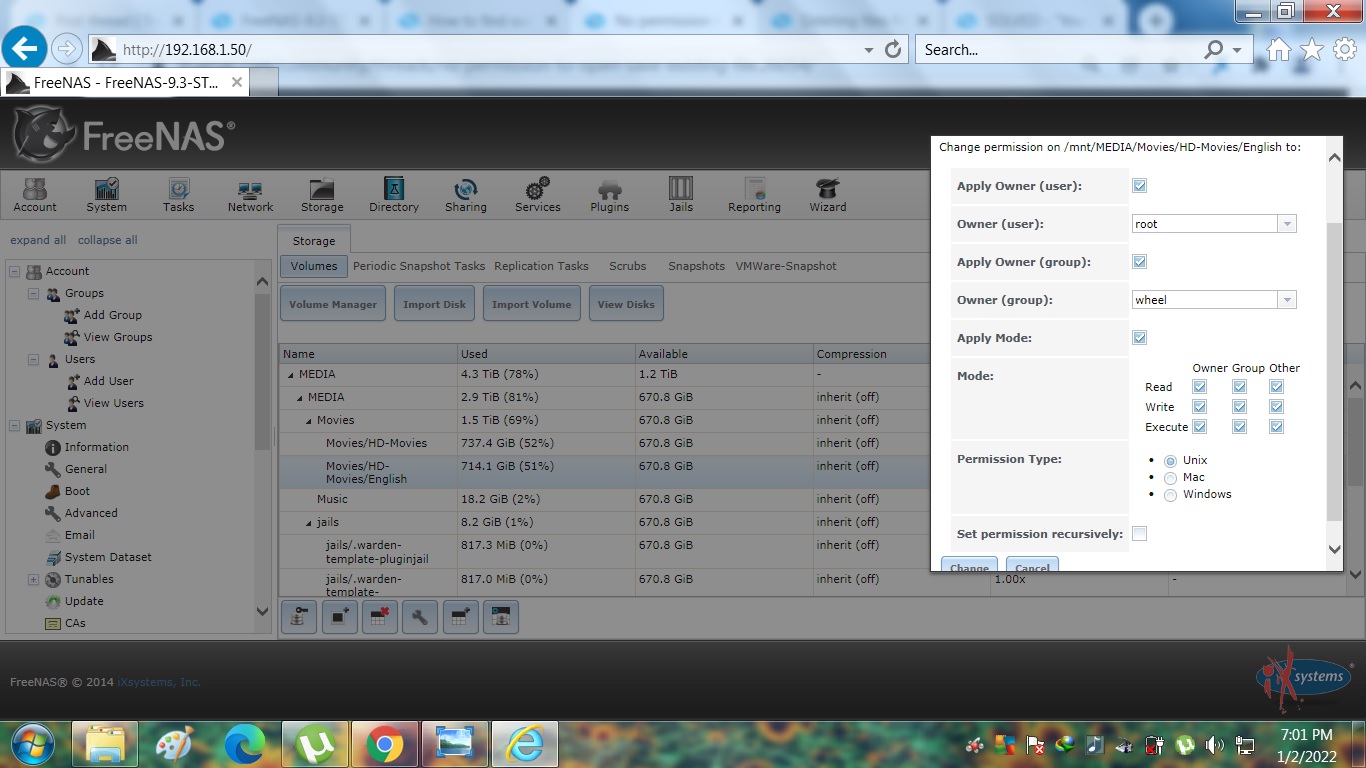The height and width of the screenshot is (768, 1366).
Task: Launch the Wizard toolbar icon
Action: point(827,195)
